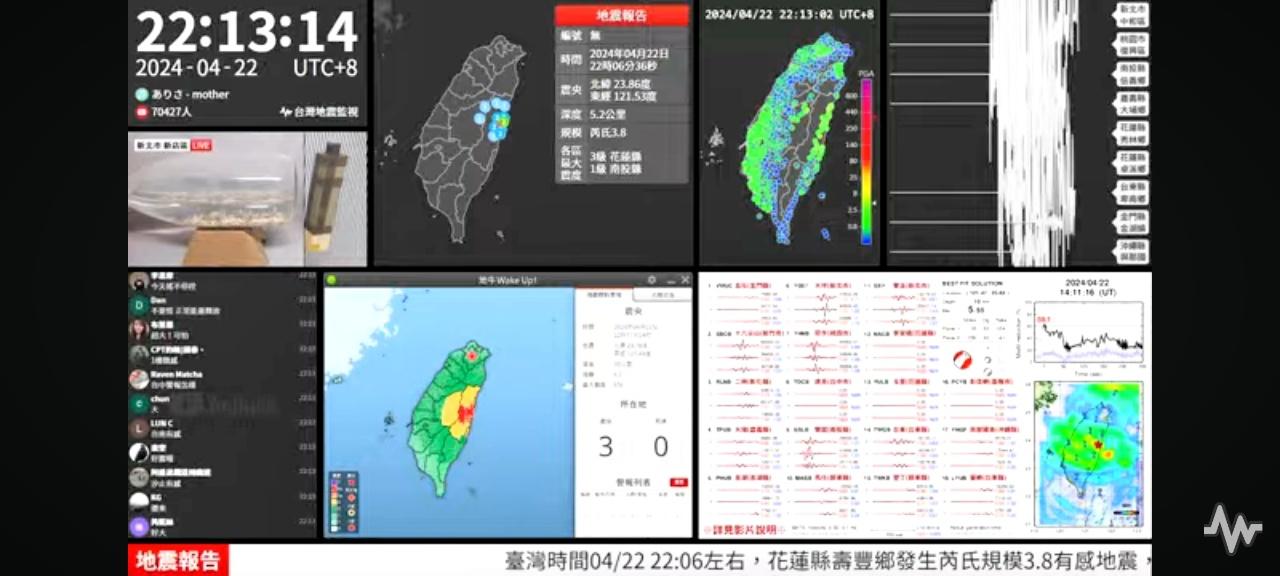Close the 地牛Wake Up! window
Screen dimensions: 1280x576
click(x=685, y=280)
